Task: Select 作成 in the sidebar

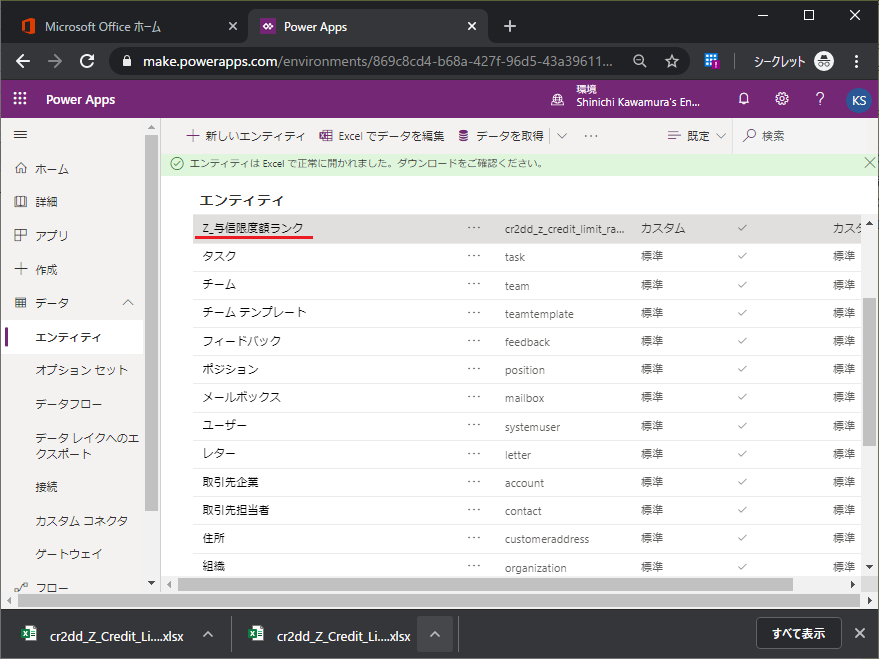Action: coord(46,270)
